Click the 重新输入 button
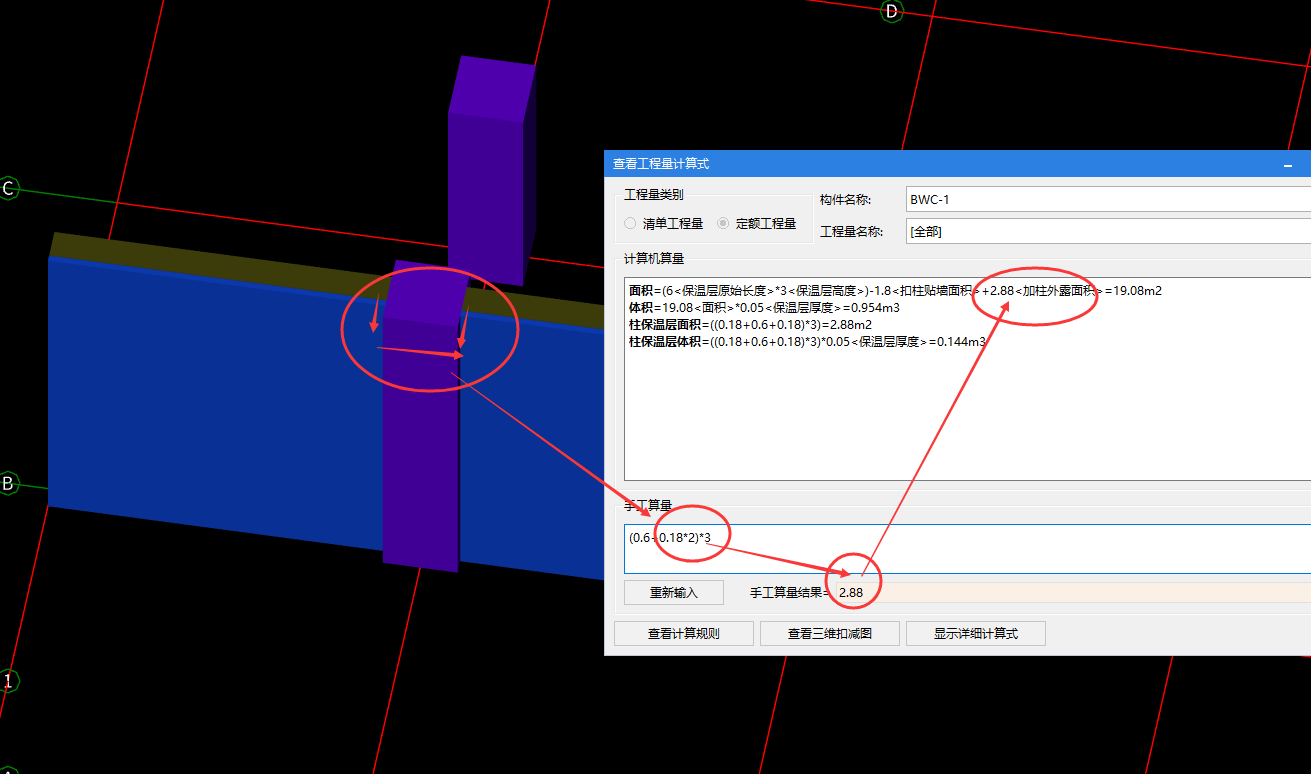Image resolution: width=1311 pixels, height=774 pixels. click(674, 592)
